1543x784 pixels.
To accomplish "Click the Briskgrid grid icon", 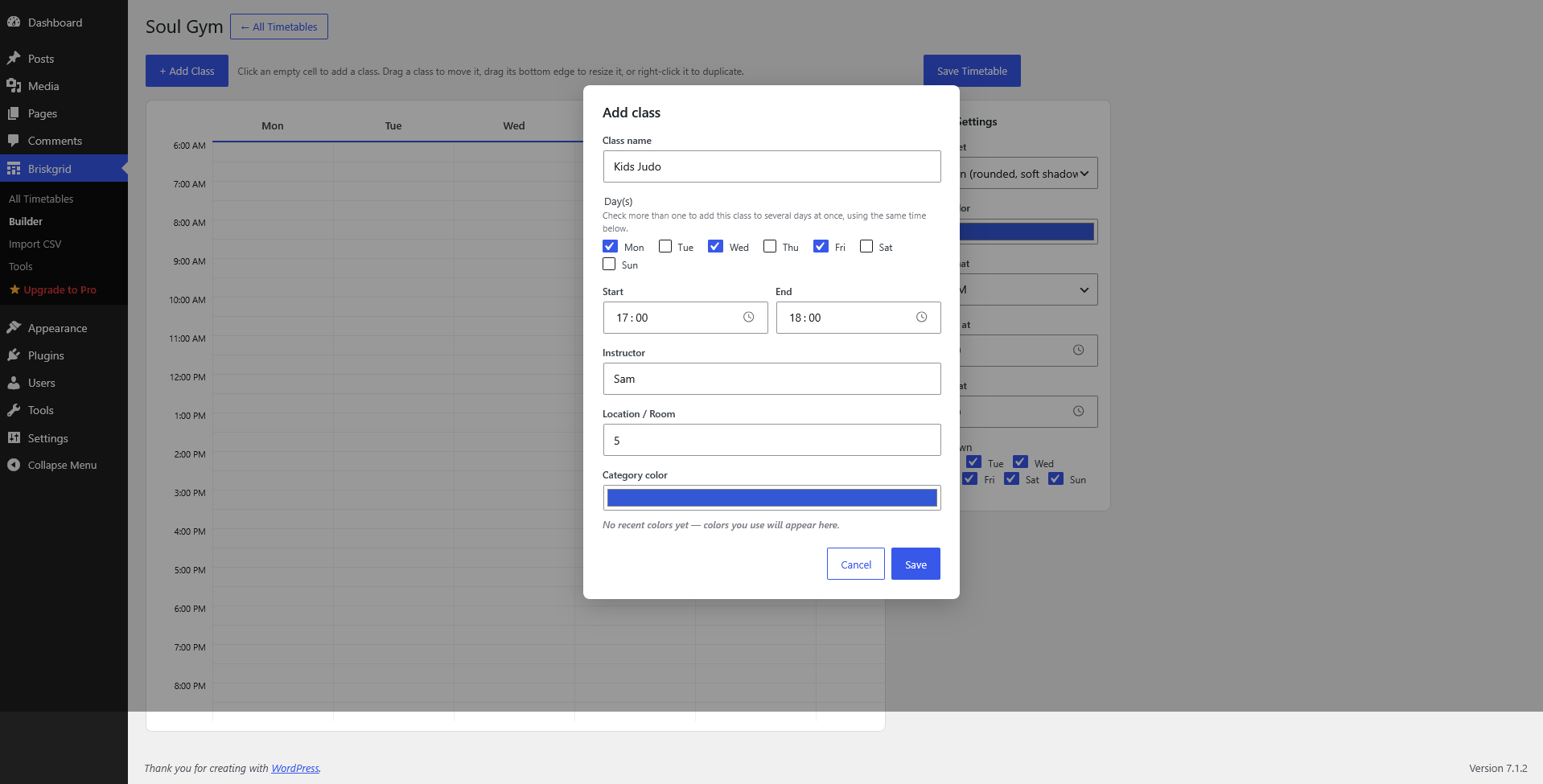I will coord(14,169).
